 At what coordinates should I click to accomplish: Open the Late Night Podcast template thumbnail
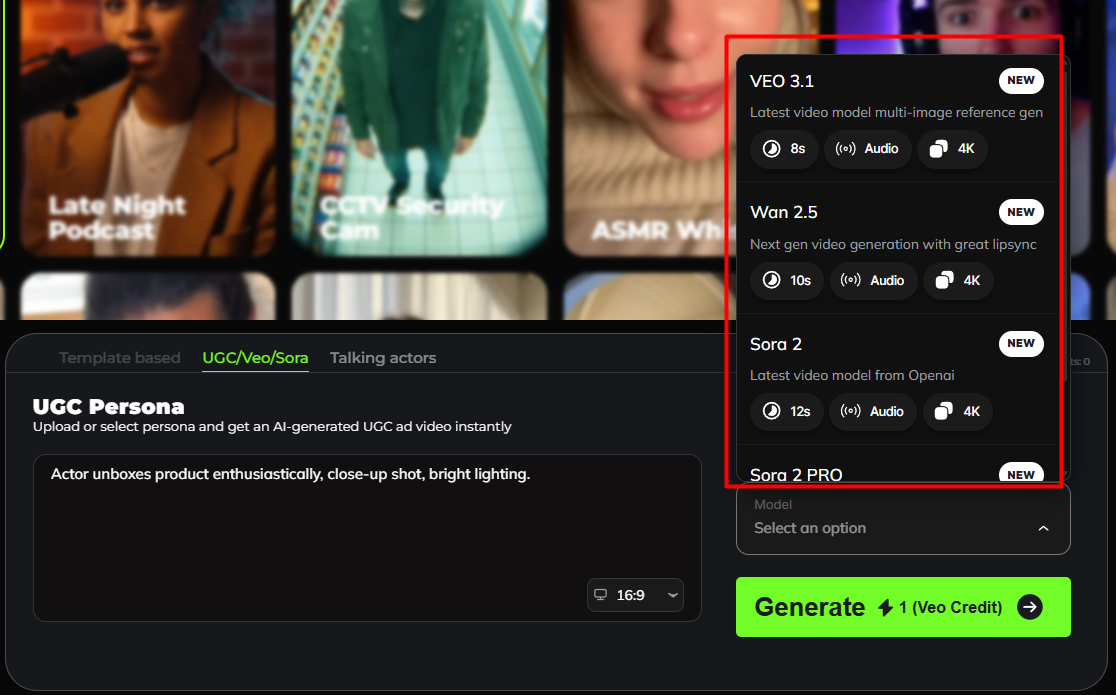click(x=147, y=128)
